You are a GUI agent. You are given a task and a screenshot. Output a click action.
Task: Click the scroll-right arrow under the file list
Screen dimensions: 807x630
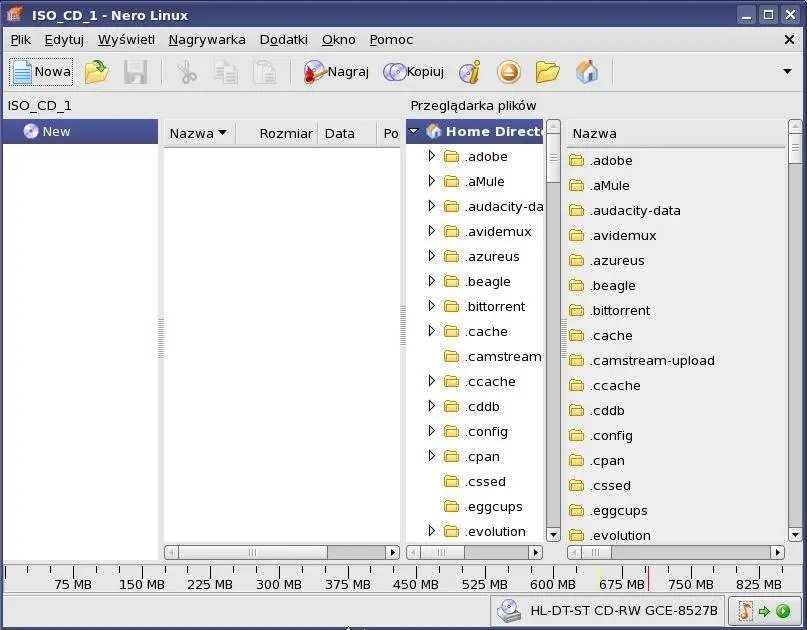click(778, 553)
